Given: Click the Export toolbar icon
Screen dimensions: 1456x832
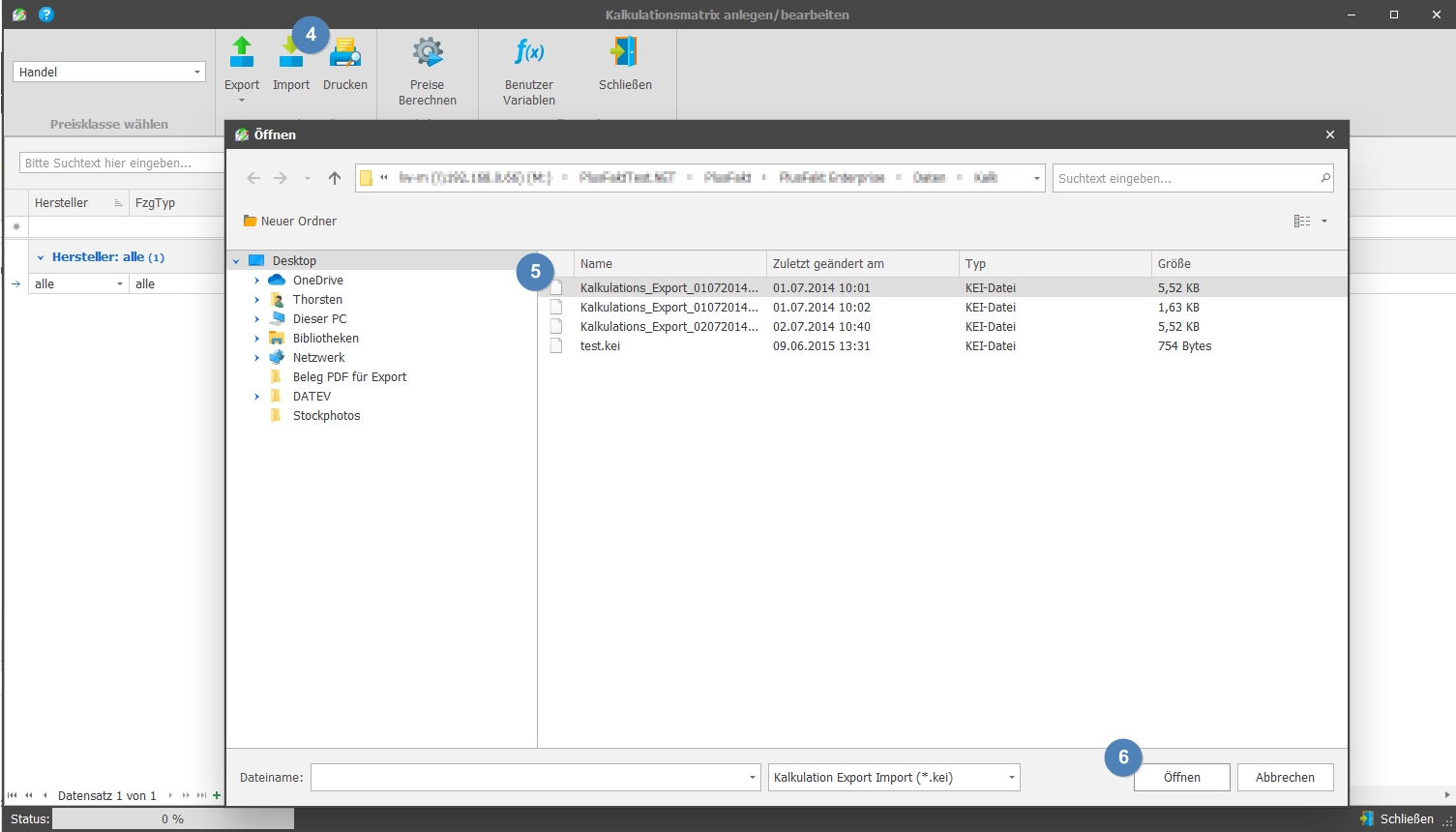Looking at the screenshot, I should 242,52.
